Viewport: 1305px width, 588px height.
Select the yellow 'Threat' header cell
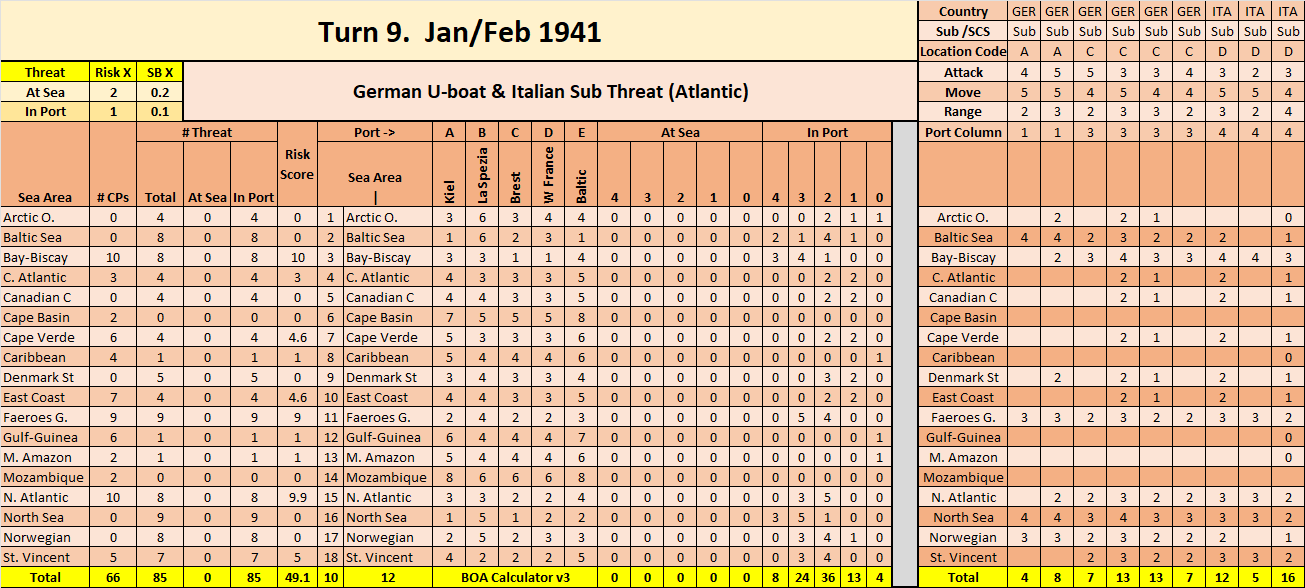tap(45, 72)
